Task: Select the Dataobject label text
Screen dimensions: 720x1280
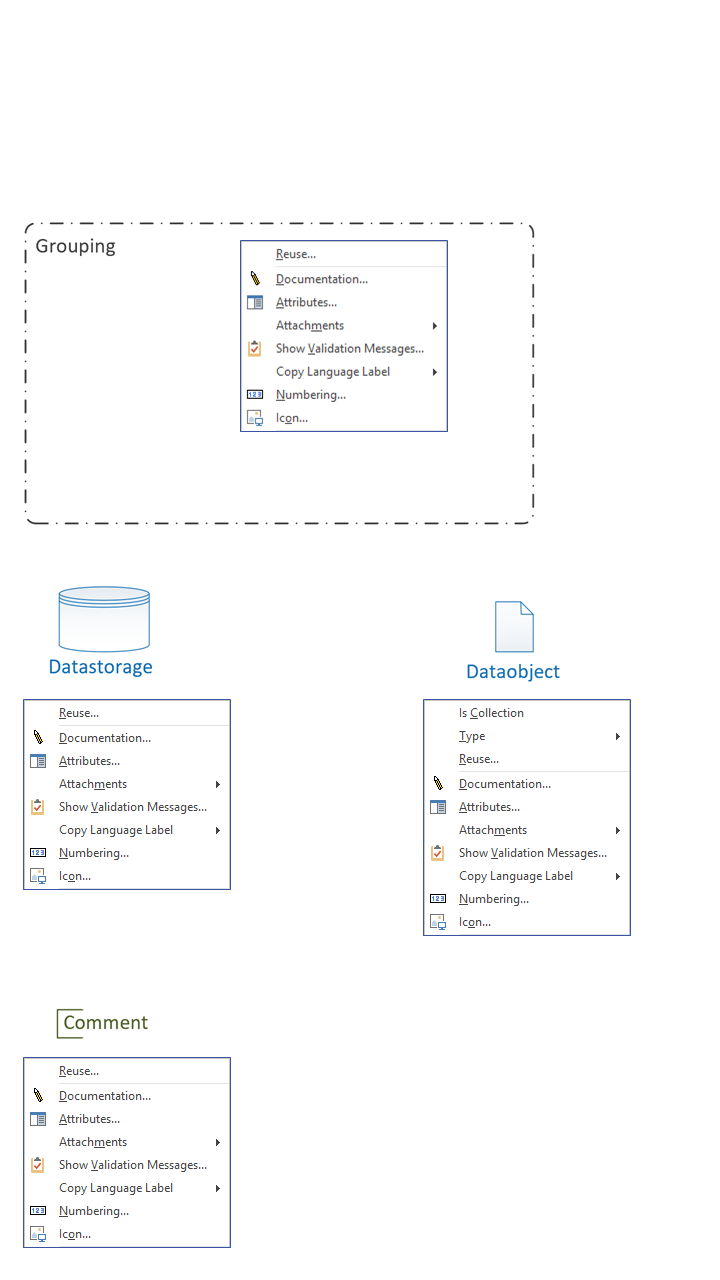Action: tap(513, 672)
